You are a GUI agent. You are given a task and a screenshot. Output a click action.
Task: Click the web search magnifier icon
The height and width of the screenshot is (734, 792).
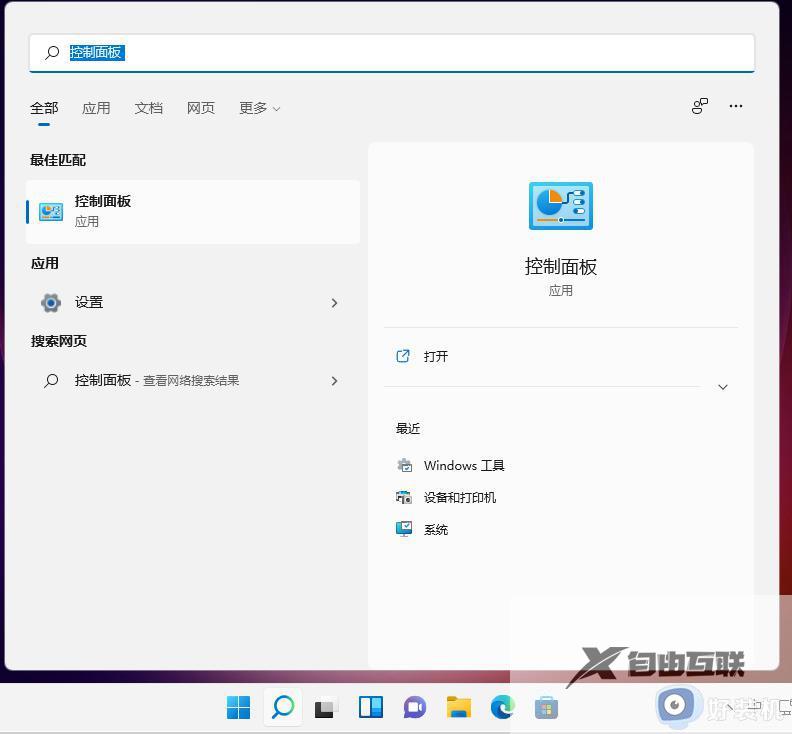(51, 380)
